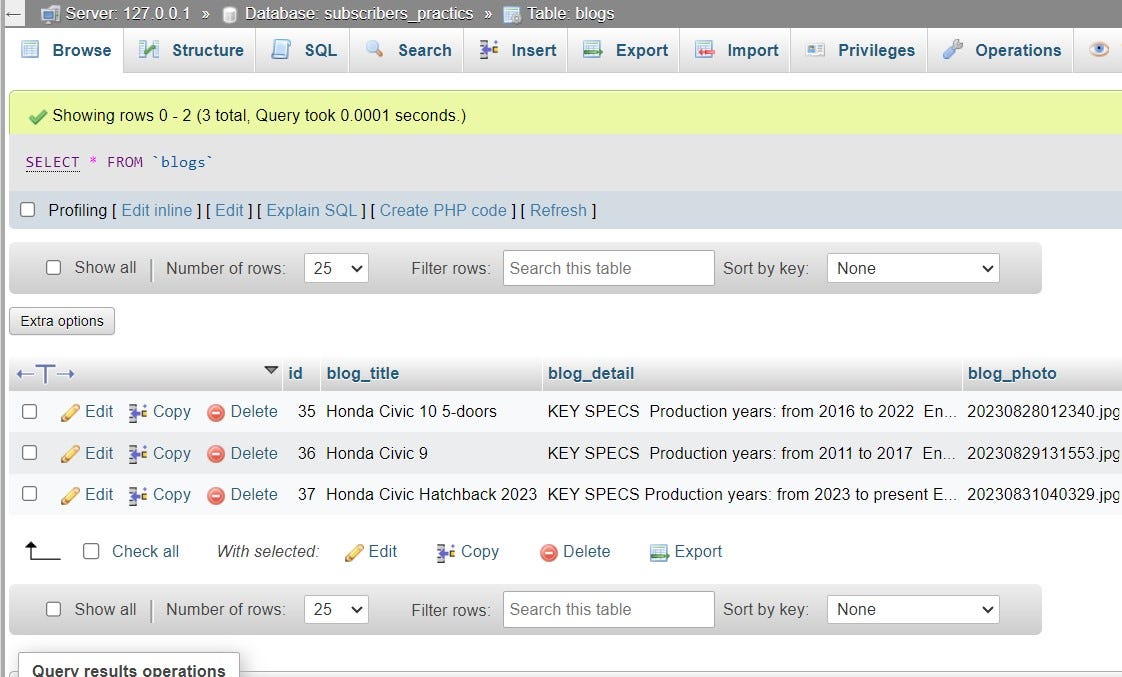Click the Edit link beside Edit inline

click(x=229, y=210)
